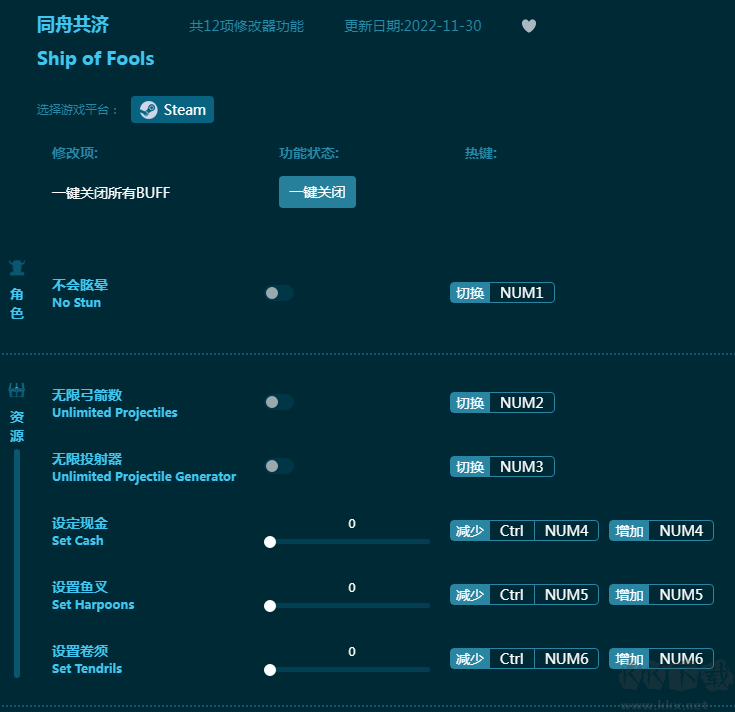The width and height of the screenshot is (735, 712).
Task: Click the Set Cash slider handle
Action: 270,542
